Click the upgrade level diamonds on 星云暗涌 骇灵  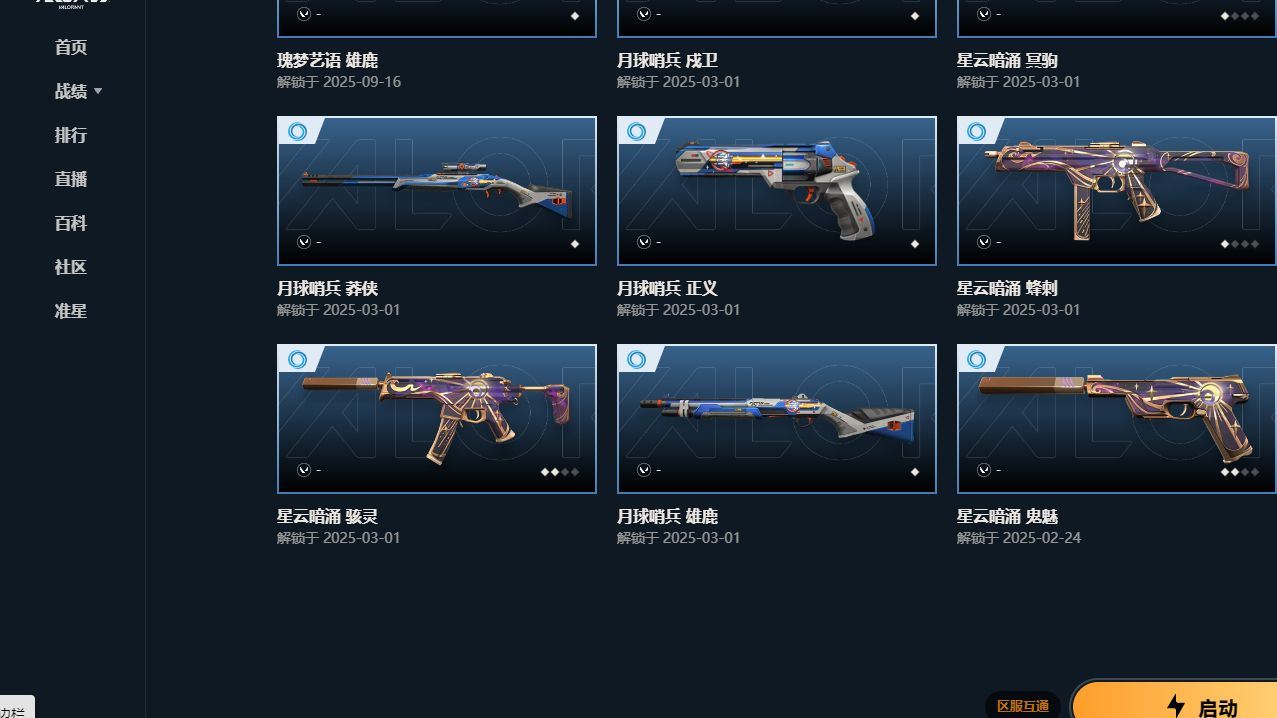coord(560,471)
